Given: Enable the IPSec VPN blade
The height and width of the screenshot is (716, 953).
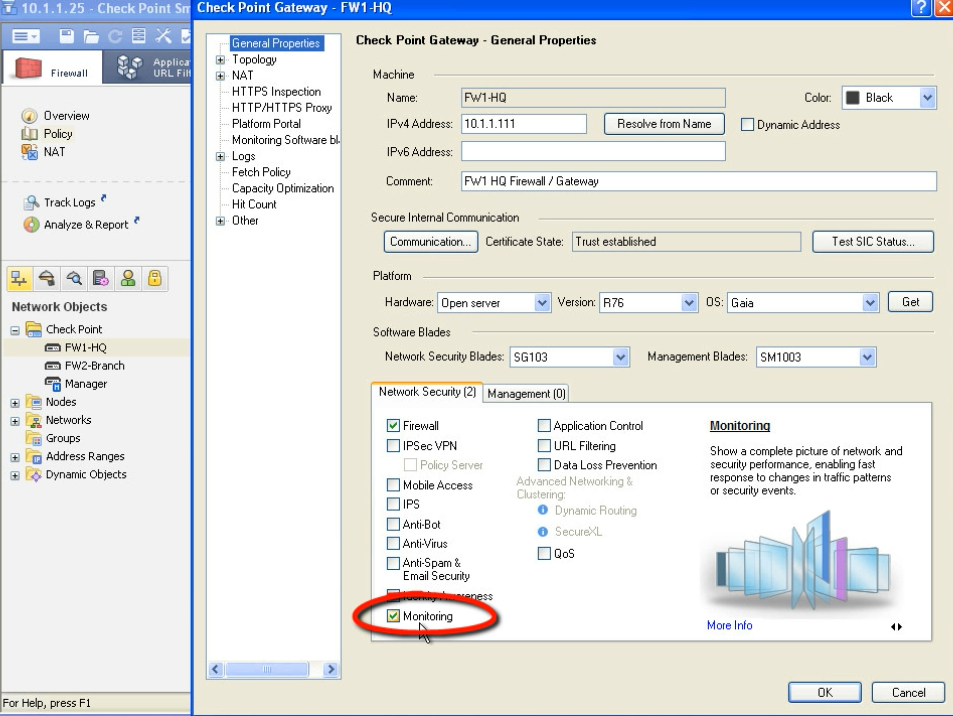Looking at the screenshot, I should [x=393, y=446].
